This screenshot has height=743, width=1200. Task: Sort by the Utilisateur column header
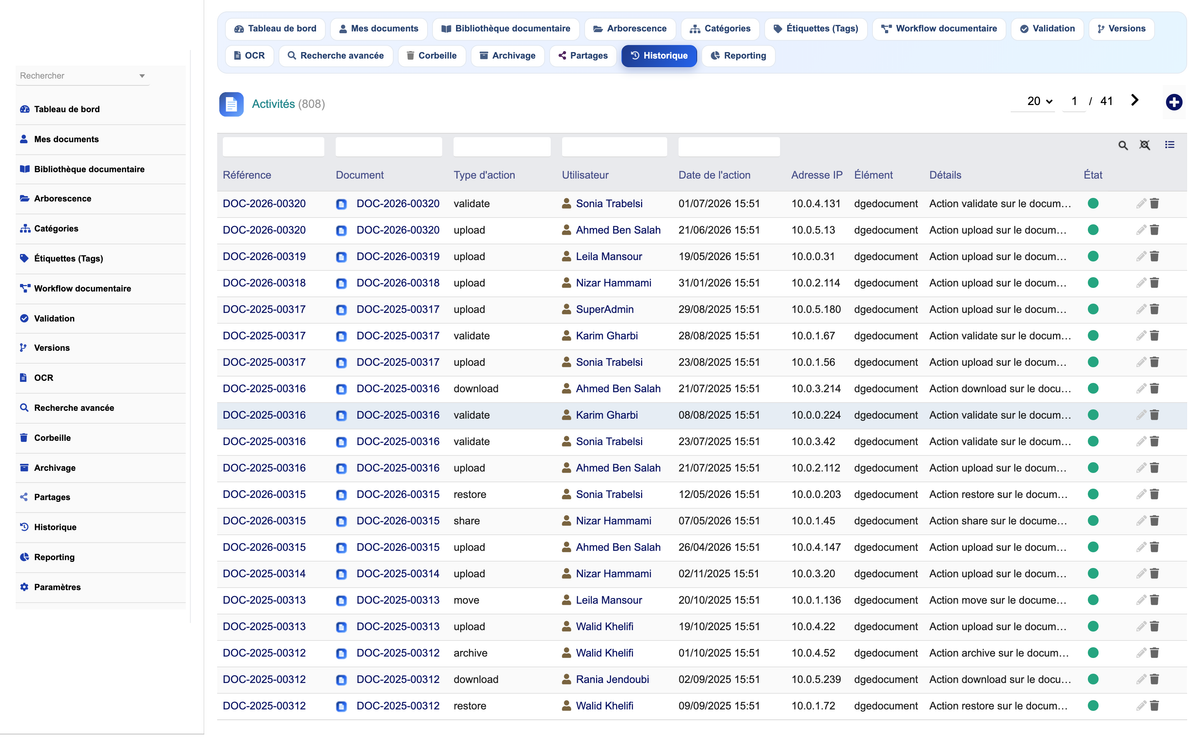click(x=585, y=175)
